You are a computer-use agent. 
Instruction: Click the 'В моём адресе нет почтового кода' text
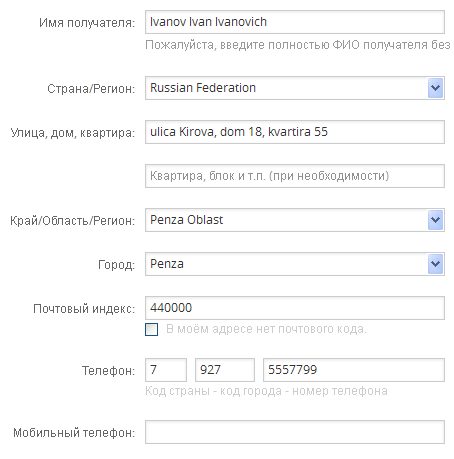click(x=266, y=329)
